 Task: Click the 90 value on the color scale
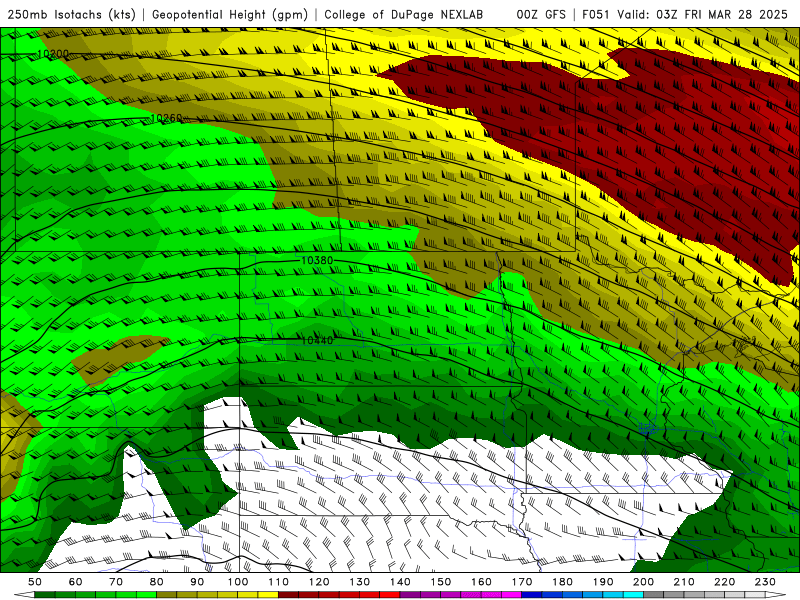[197, 582]
